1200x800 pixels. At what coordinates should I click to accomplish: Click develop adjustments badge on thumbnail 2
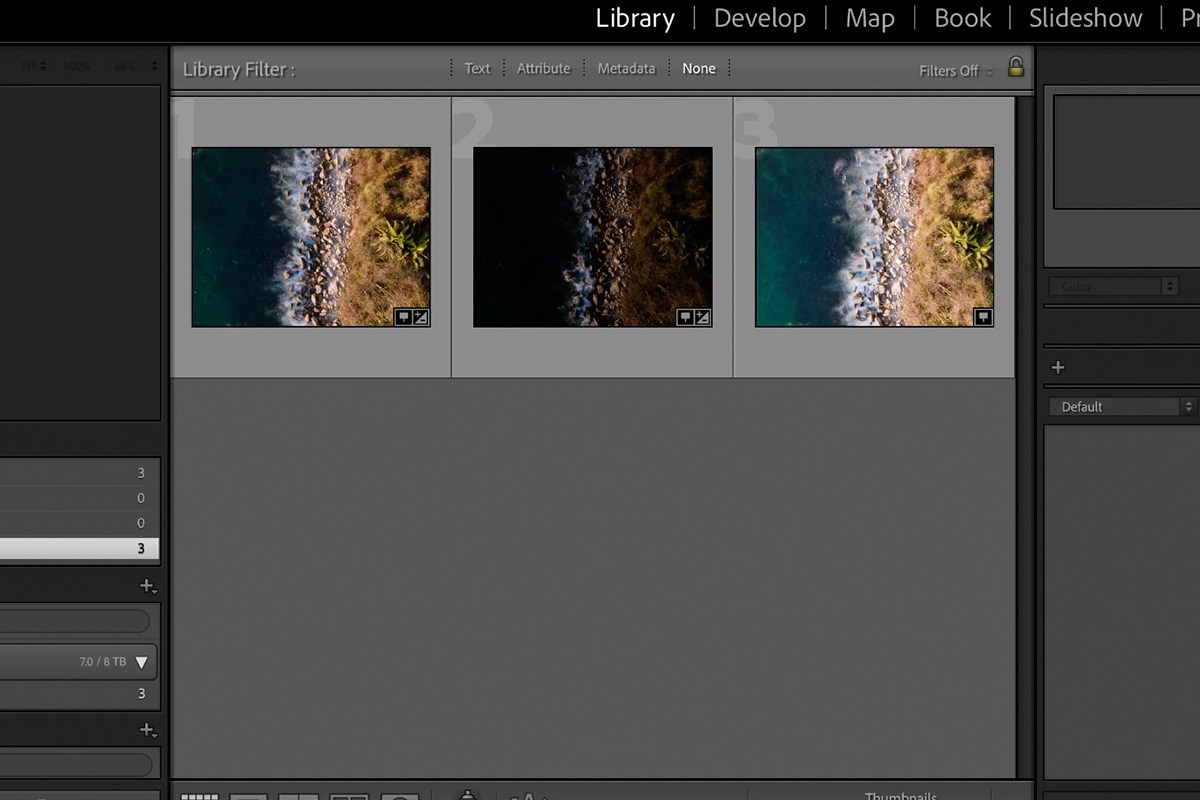[x=703, y=317]
